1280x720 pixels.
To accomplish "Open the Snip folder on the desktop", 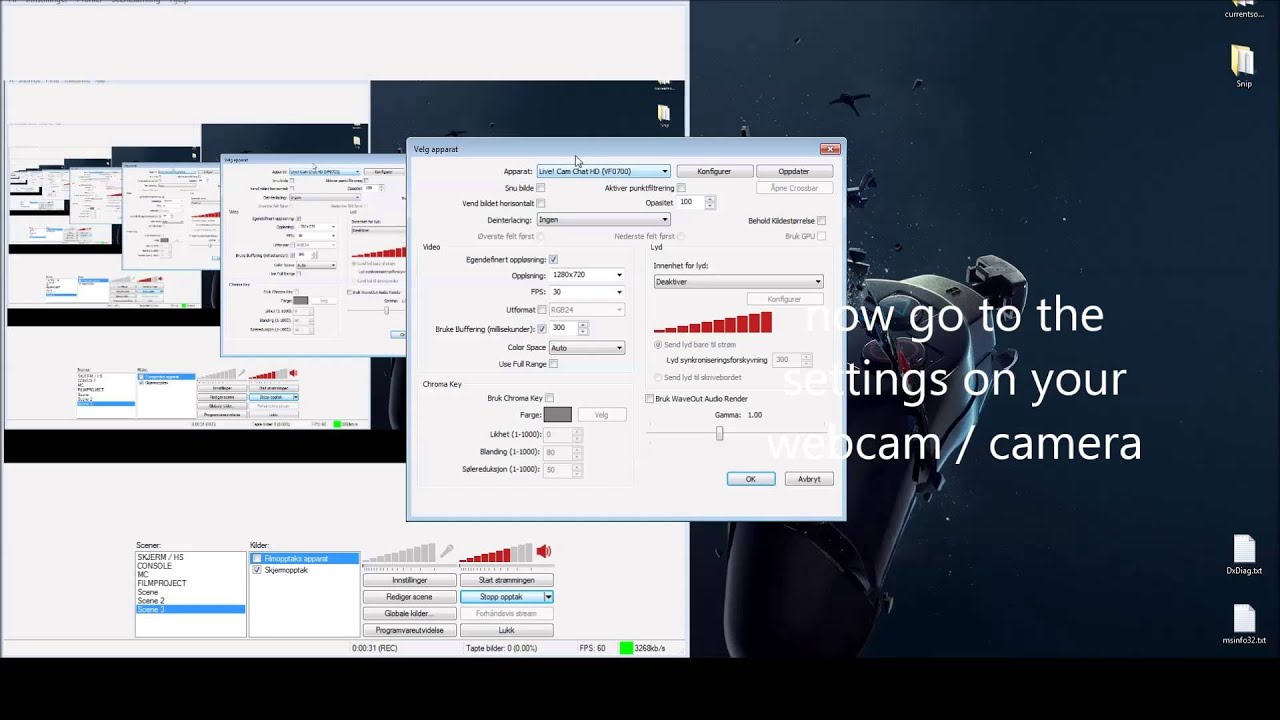I will [1243, 67].
